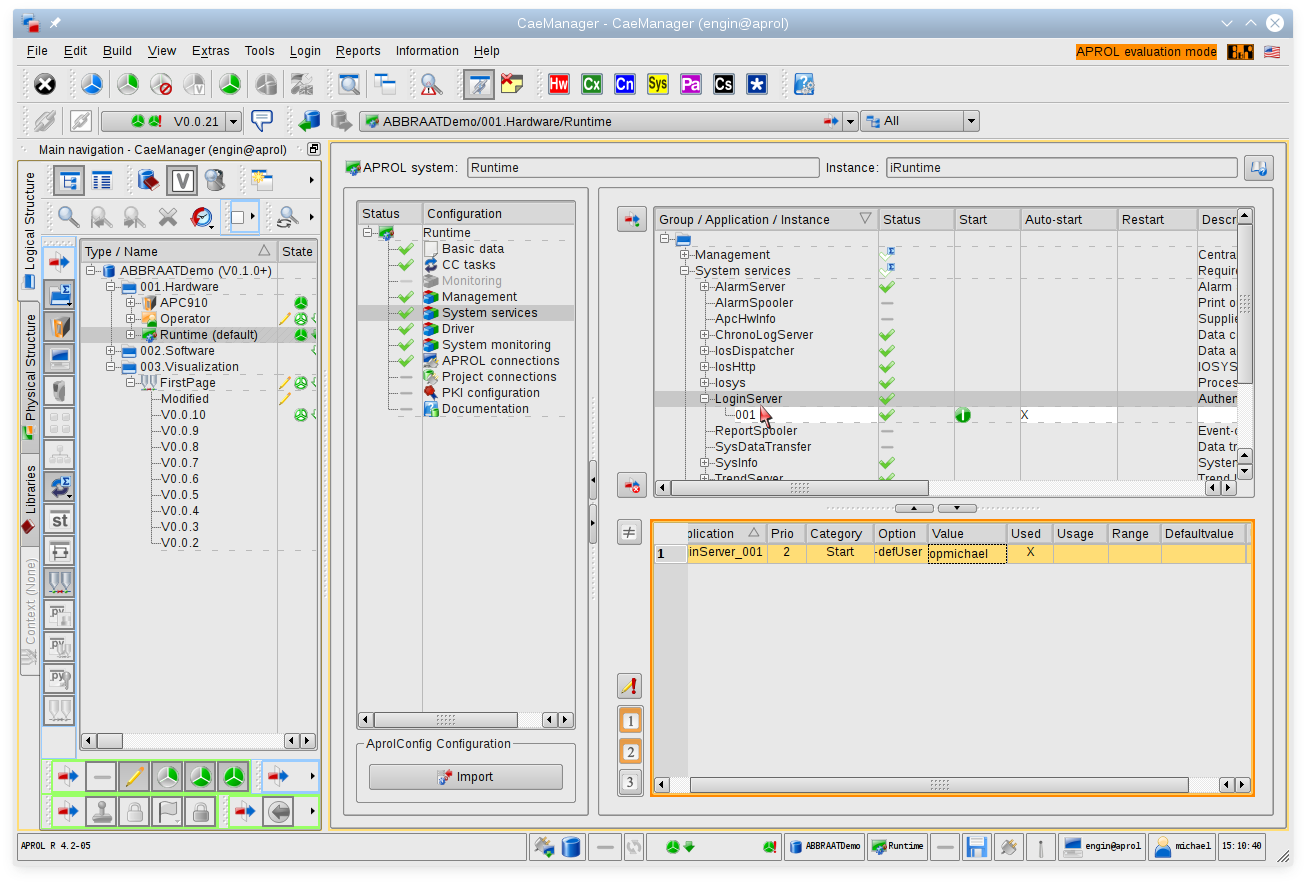
Task: Click the 'st' structured text sidebar icon
Action: 60,519
